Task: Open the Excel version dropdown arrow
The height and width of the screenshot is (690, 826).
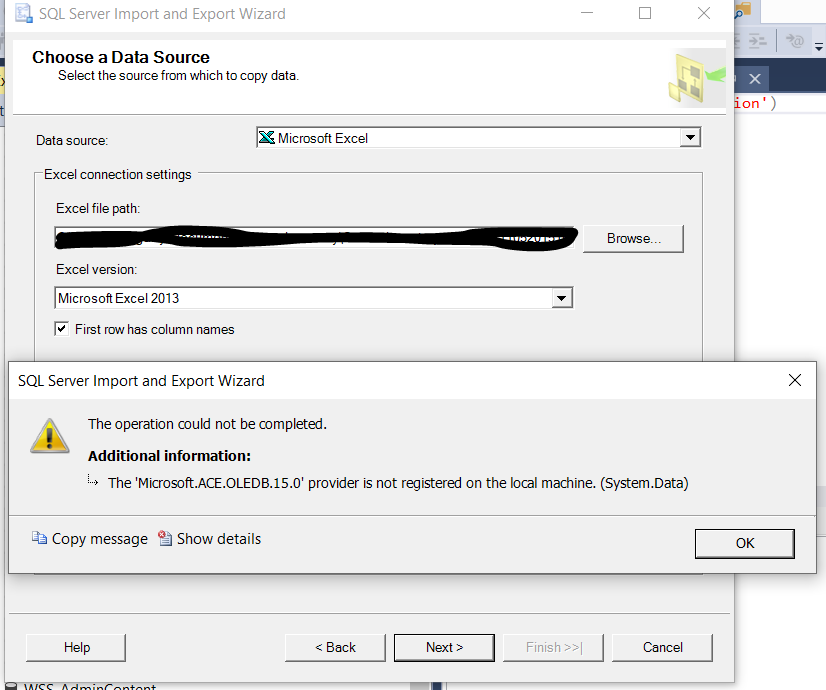Action: pyautogui.click(x=562, y=298)
